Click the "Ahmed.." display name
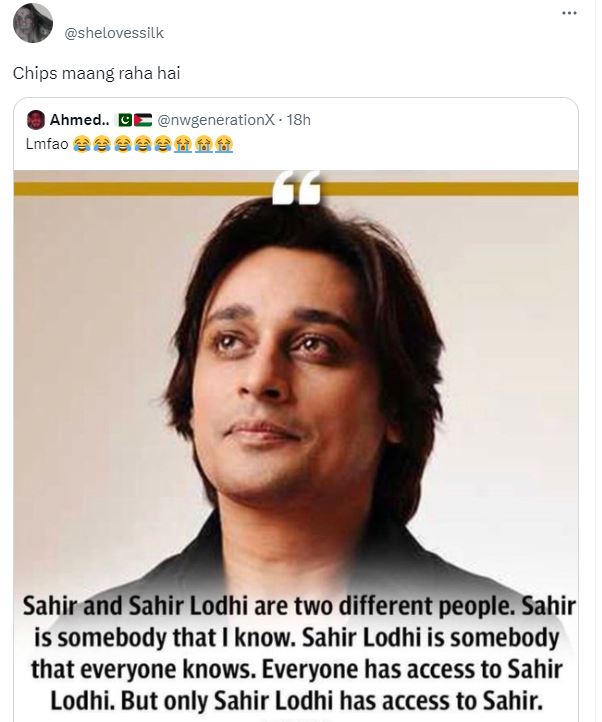Viewport: 602px width, 722px height. click(78, 120)
